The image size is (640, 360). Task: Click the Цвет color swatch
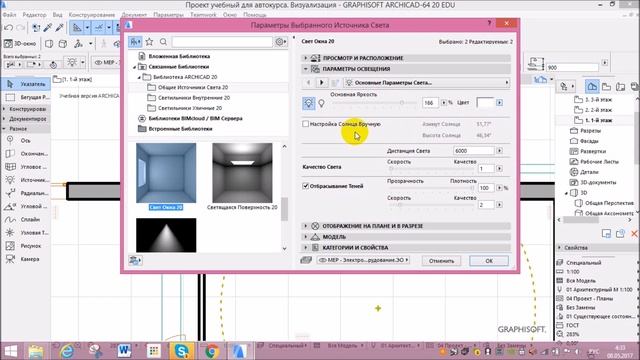pyautogui.click(x=485, y=103)
